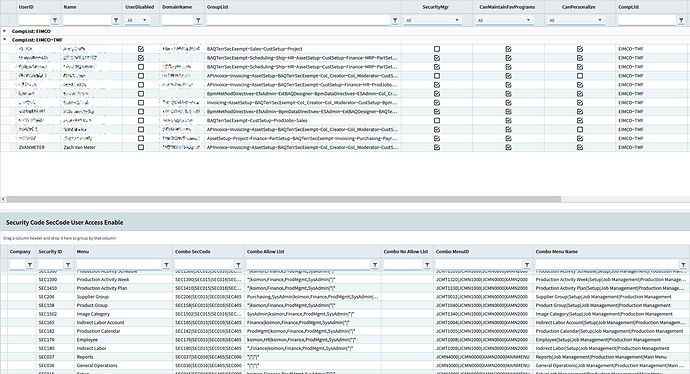690x374 pixels.
Task: Open the SecurityMgr 'All' filter dropdown
Action: [x=433, y=20]
